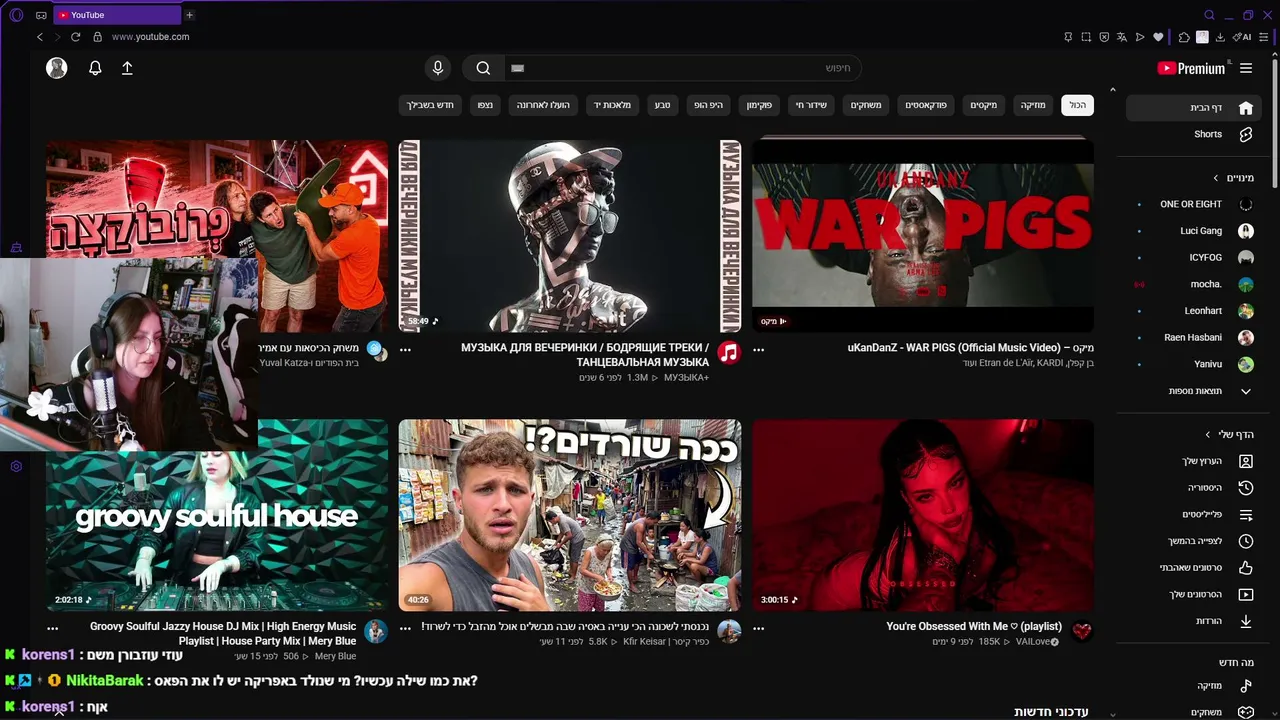The image size is (1280, 720).
Task: Open the translate page icon
Action: pyautogui.click(x=1122, y=37)
